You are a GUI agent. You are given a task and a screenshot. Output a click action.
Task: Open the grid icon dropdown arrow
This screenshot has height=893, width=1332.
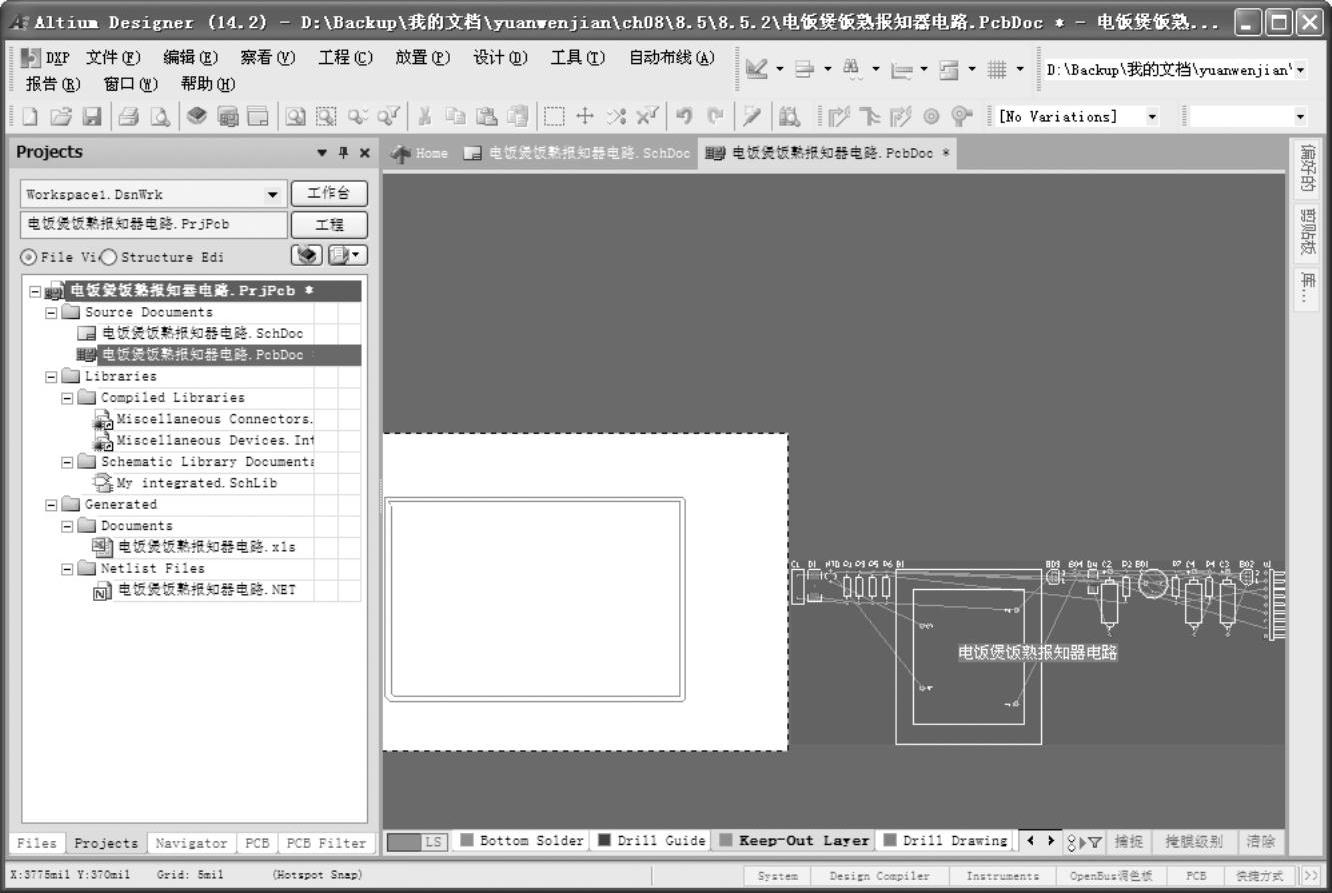[x=1020, y=69]
